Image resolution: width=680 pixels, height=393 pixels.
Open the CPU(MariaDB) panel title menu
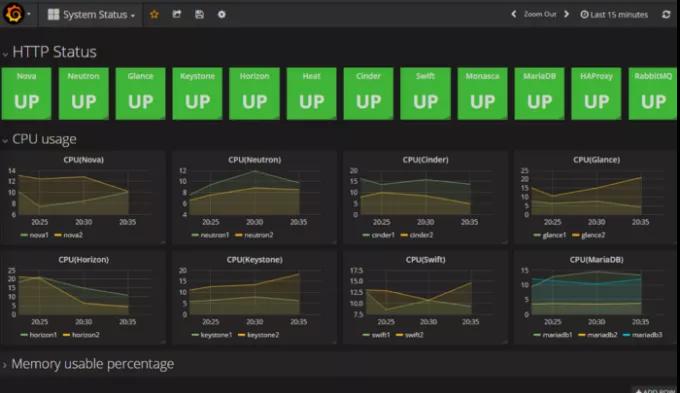coord(596,259)
